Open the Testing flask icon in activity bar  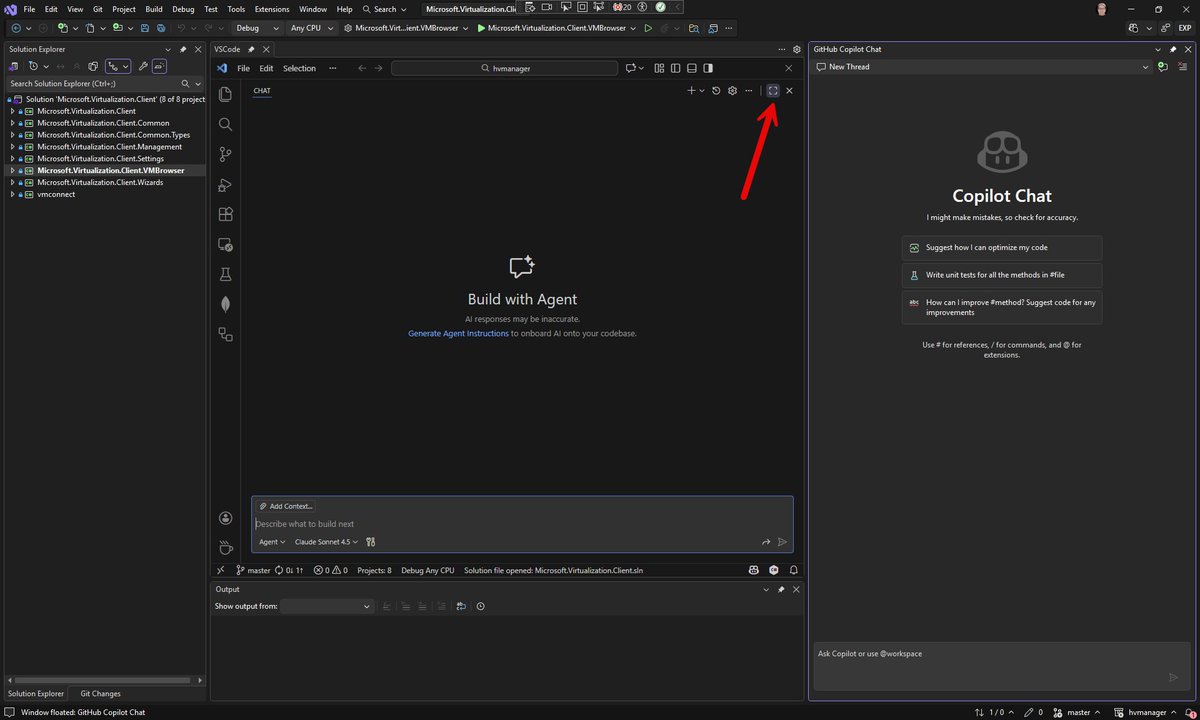(x=226, y=274)
